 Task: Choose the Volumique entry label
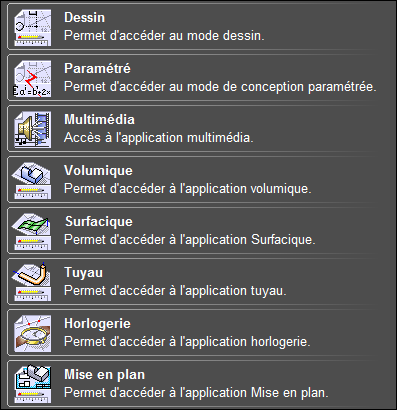[98, 170]
